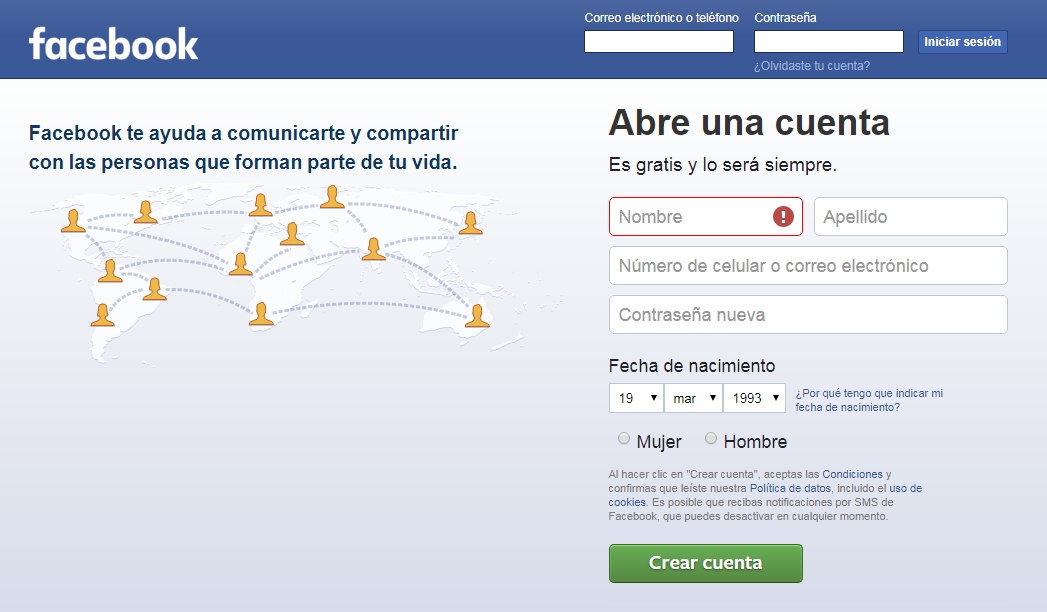Open the Política de datos link

pyautogui.click(x=790, y=488)
